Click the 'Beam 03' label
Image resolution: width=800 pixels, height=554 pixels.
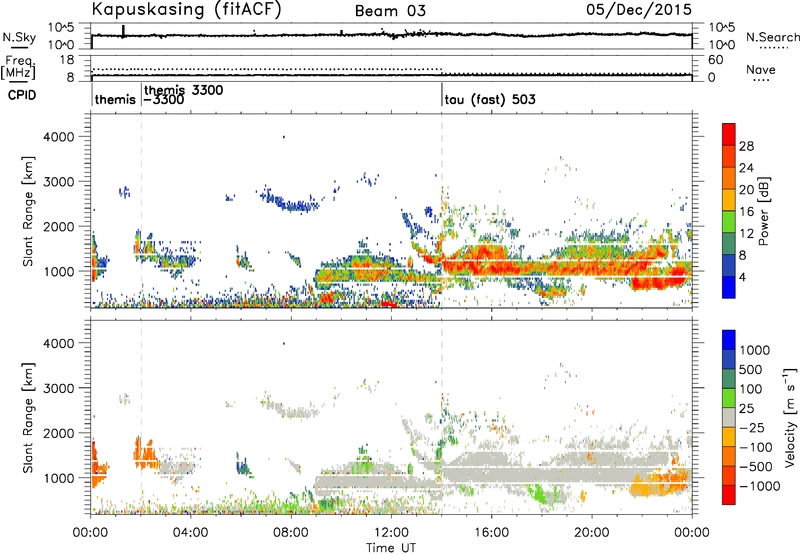(x=390, y=11)
